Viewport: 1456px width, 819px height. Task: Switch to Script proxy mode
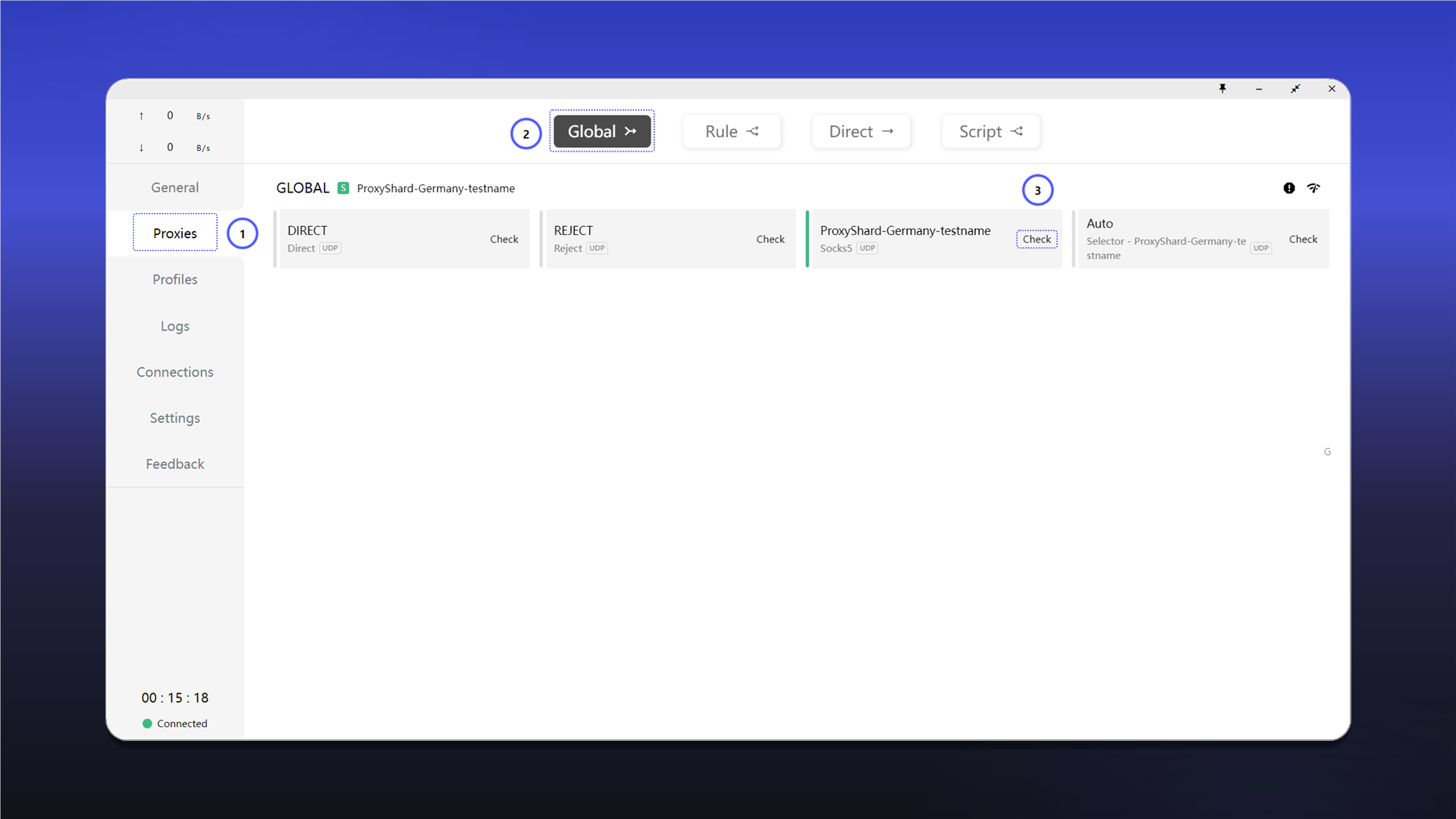point(991,131)
